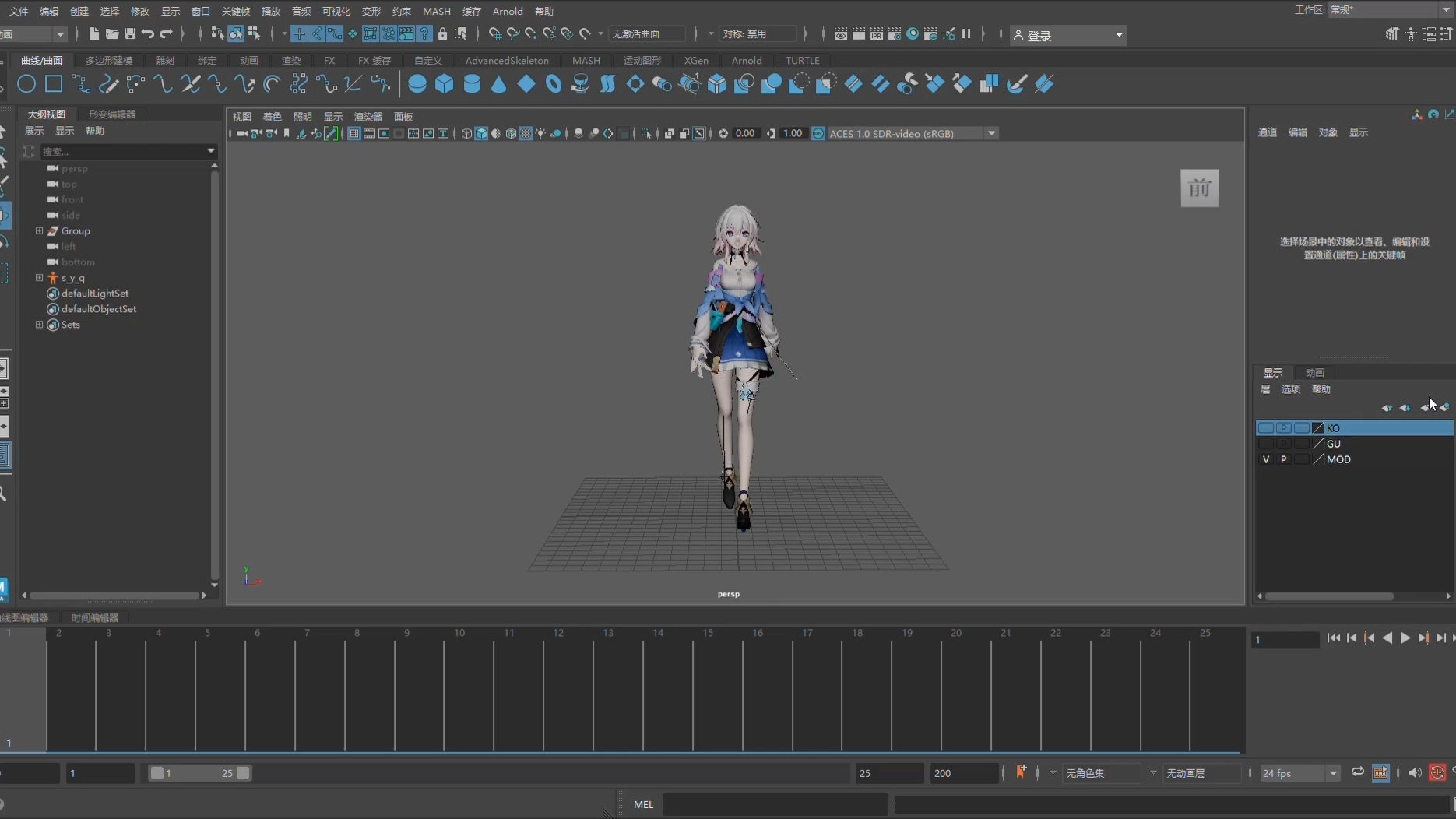Open the outliner search filter dropdown arrow

click(210, 151)
